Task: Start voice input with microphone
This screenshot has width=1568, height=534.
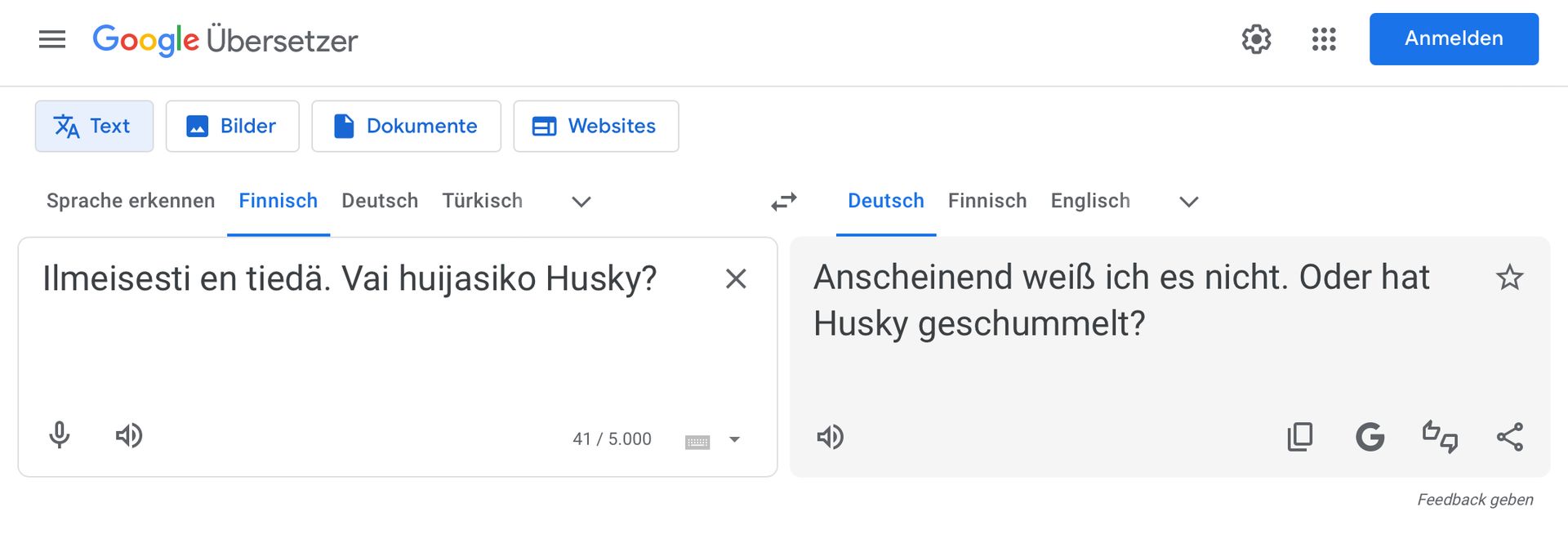Action: coord(60,435)
